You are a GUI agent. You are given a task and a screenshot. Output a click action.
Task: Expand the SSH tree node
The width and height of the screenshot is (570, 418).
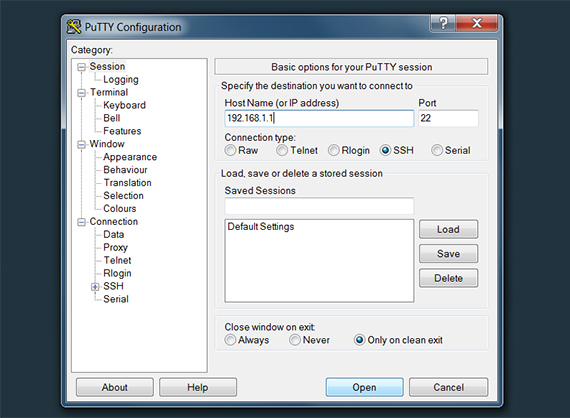click(95, 287)
